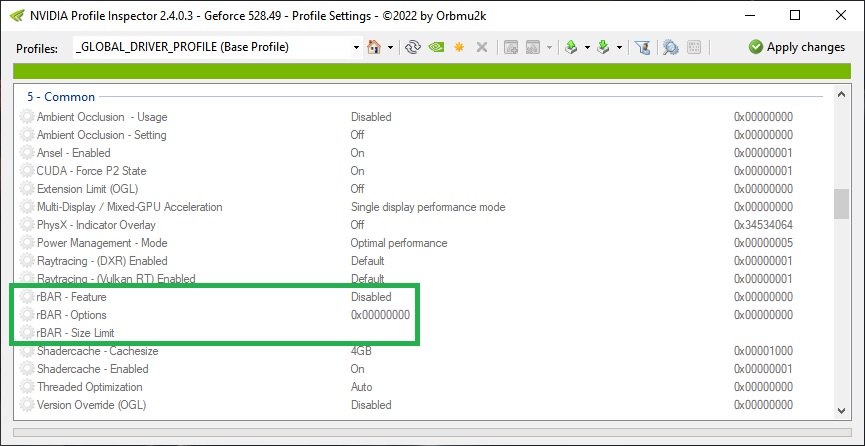The image size is (865, 446).
Task: Click gear icon beside Shadercache - Enabled
Action: pos(26,369)
